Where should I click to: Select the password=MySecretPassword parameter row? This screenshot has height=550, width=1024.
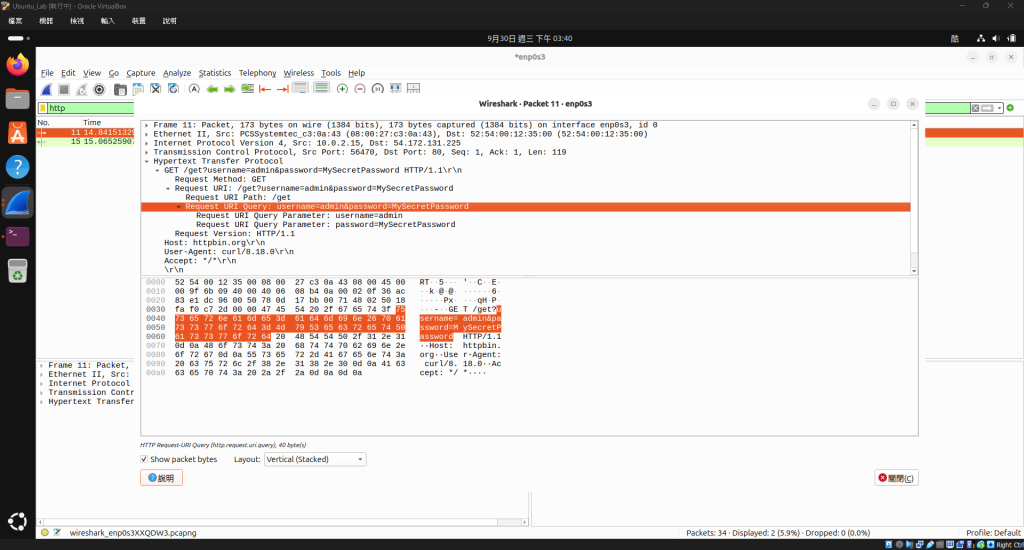tap(325, 225)
